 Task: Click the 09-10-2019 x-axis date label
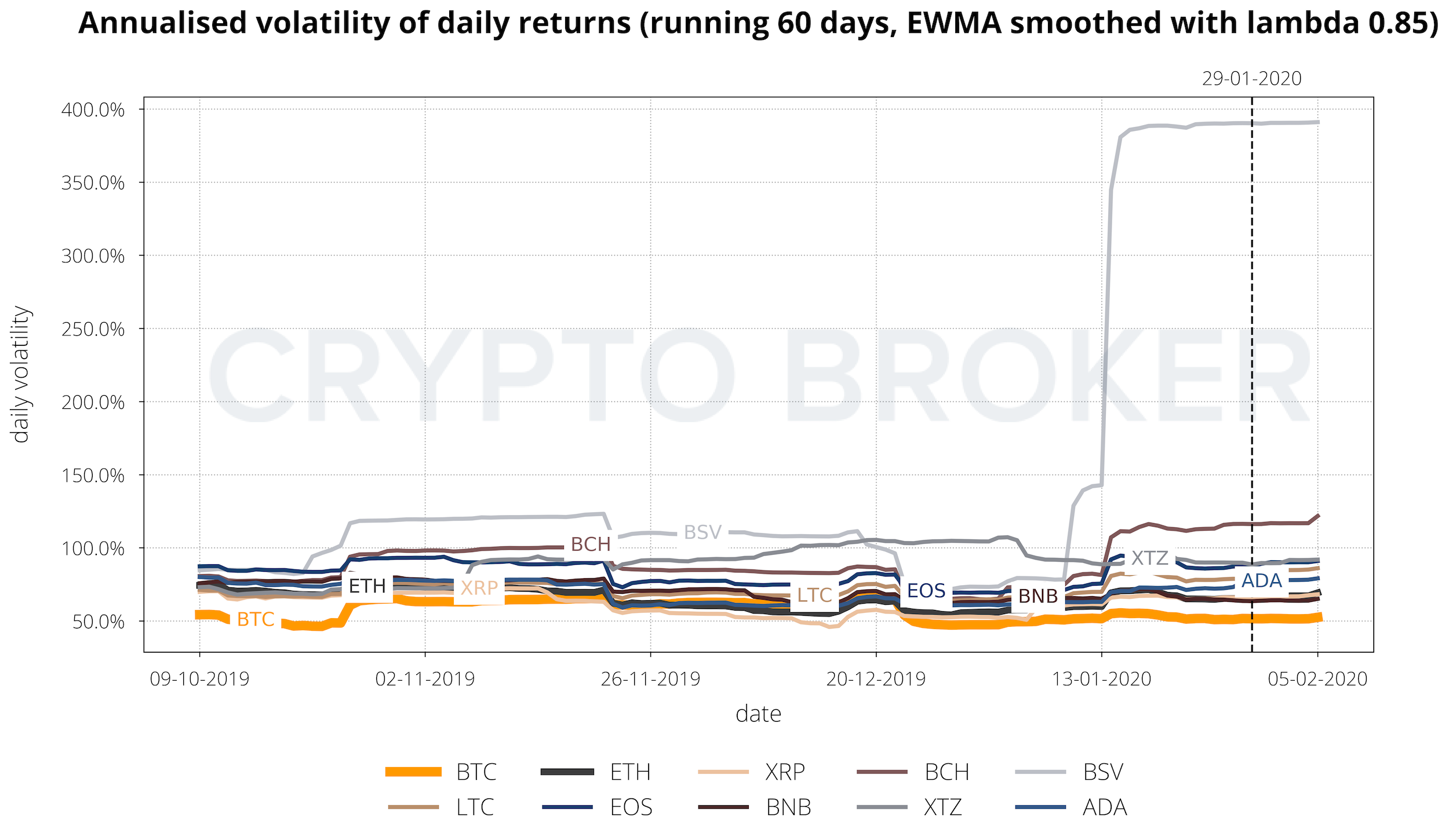point(199,678)
